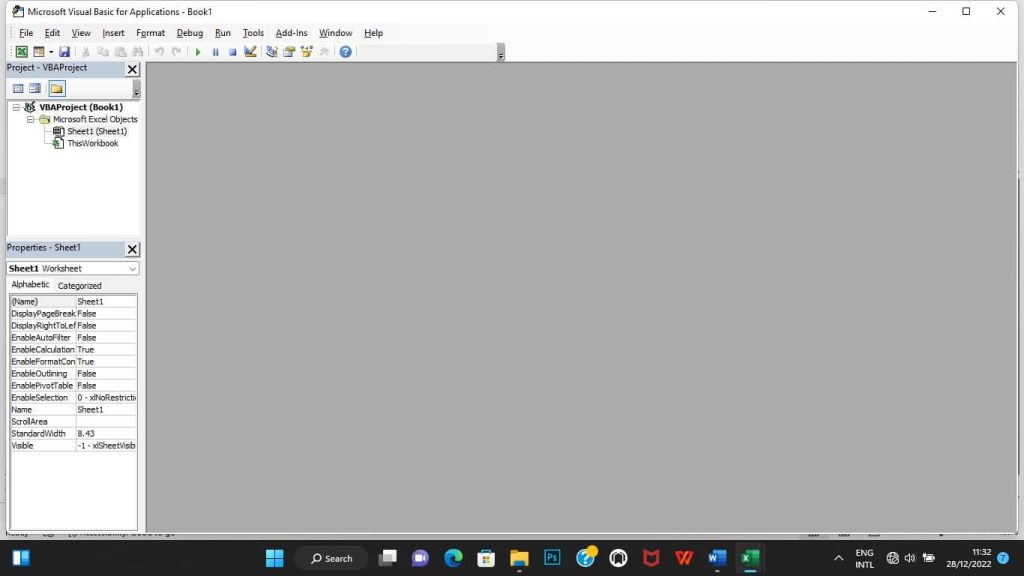The image size is (1024, 576).
Task: Open Photoshop from taskbar
Action: click(x=552, y=558)
